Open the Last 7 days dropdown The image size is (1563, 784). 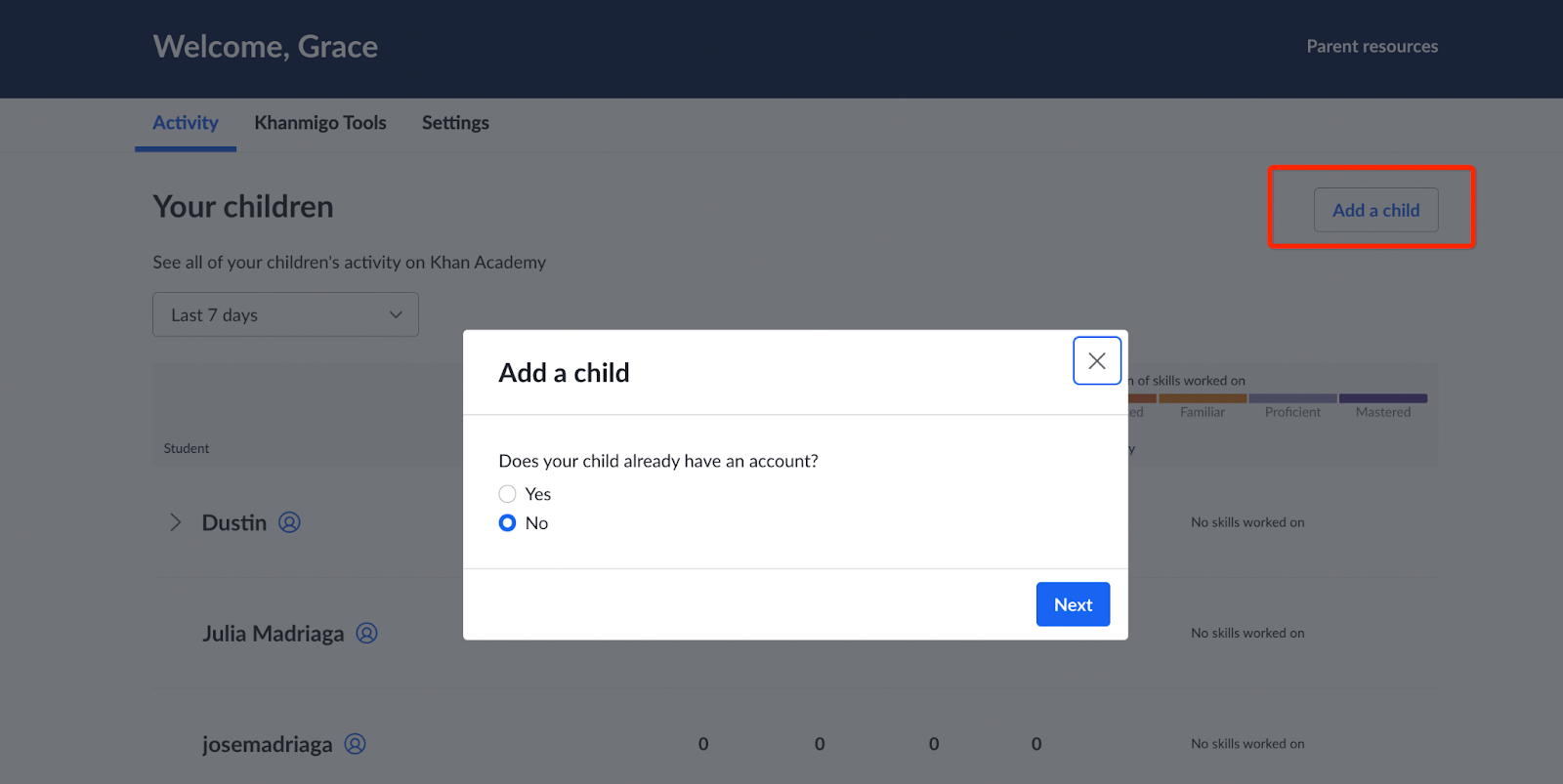click(285, 314)
